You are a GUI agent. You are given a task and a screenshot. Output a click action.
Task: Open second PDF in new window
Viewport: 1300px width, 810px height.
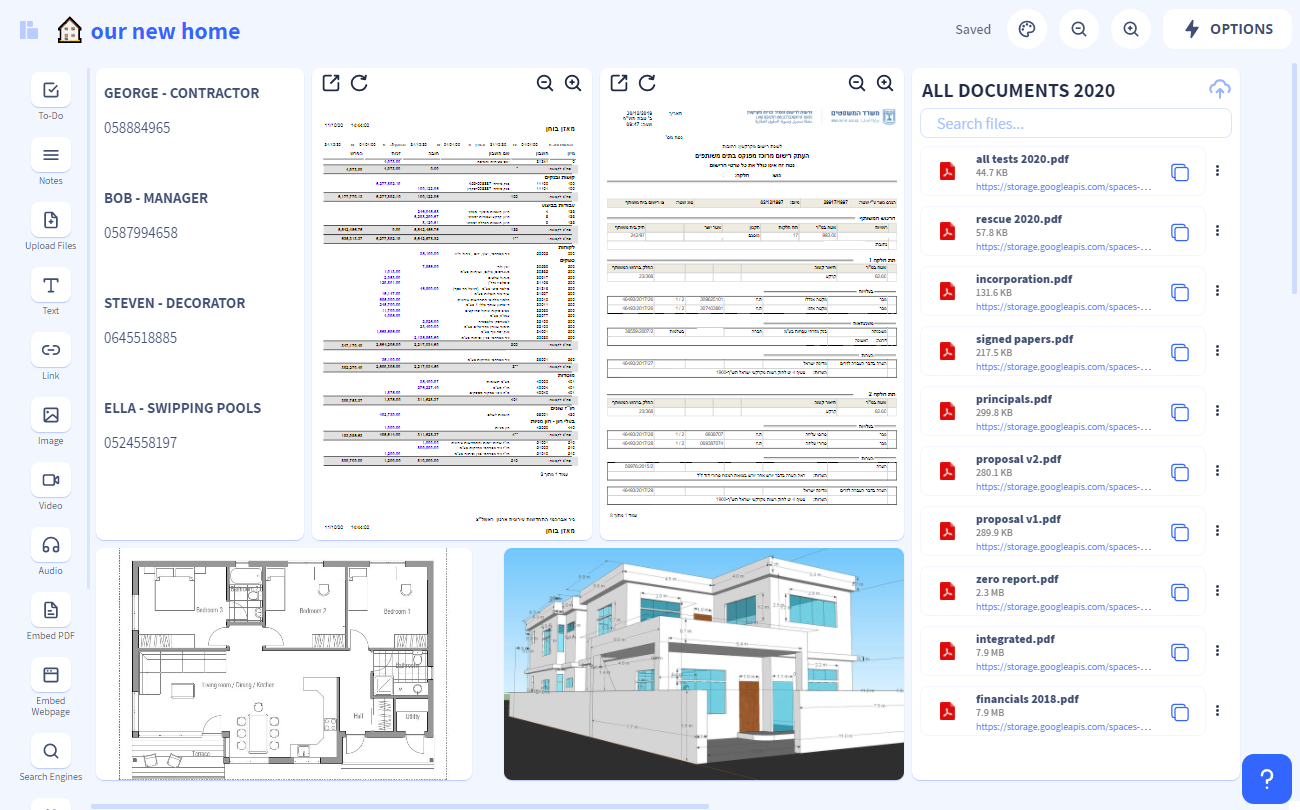[619, 83]
